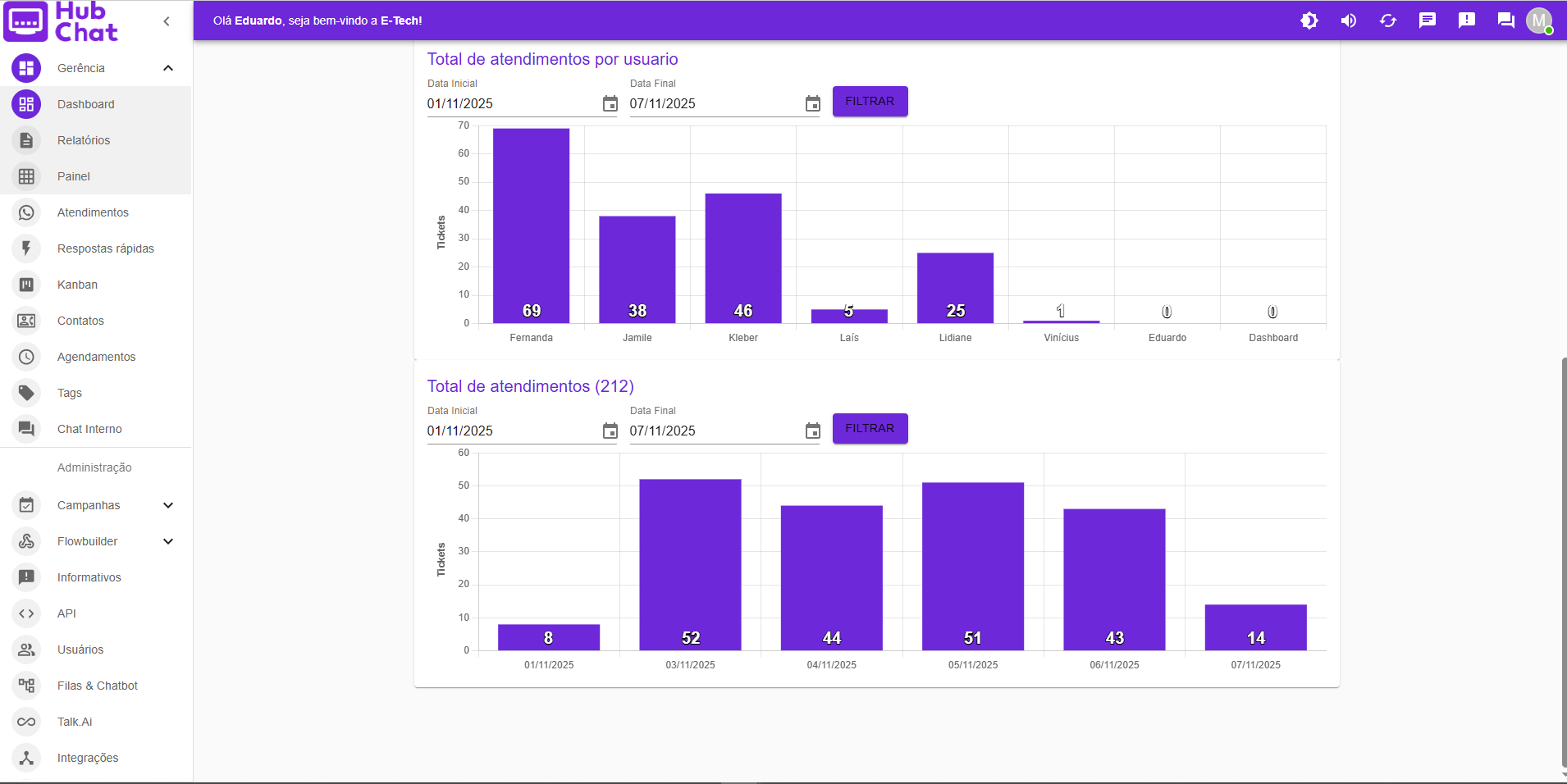
Task: Expand the Campanhas menu
Action: coord(167,505)
